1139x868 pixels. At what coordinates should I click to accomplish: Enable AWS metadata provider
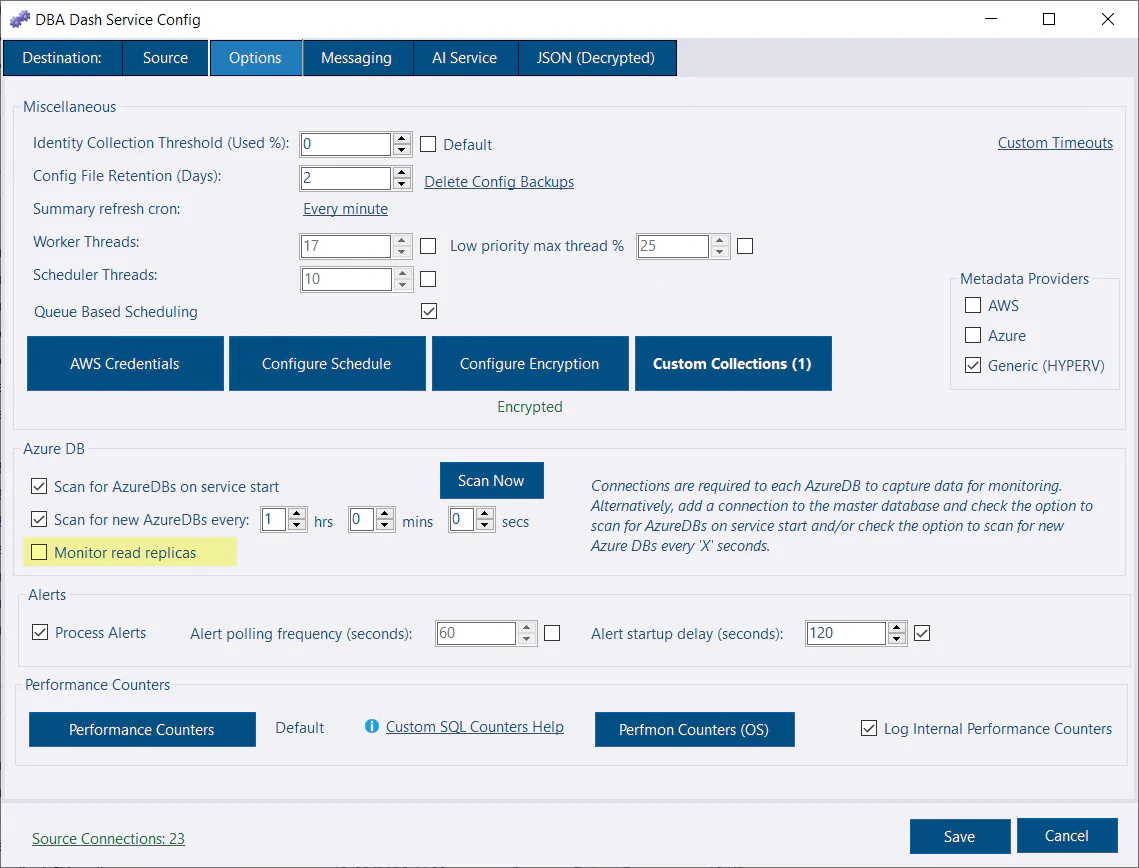973,304
